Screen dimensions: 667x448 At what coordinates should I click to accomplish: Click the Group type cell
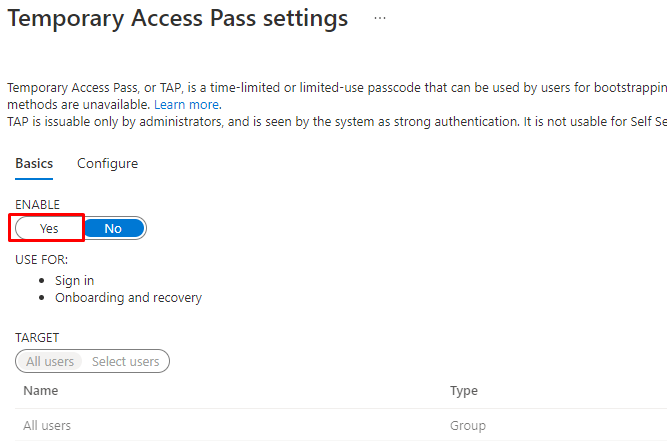click(x=467, y=426)
